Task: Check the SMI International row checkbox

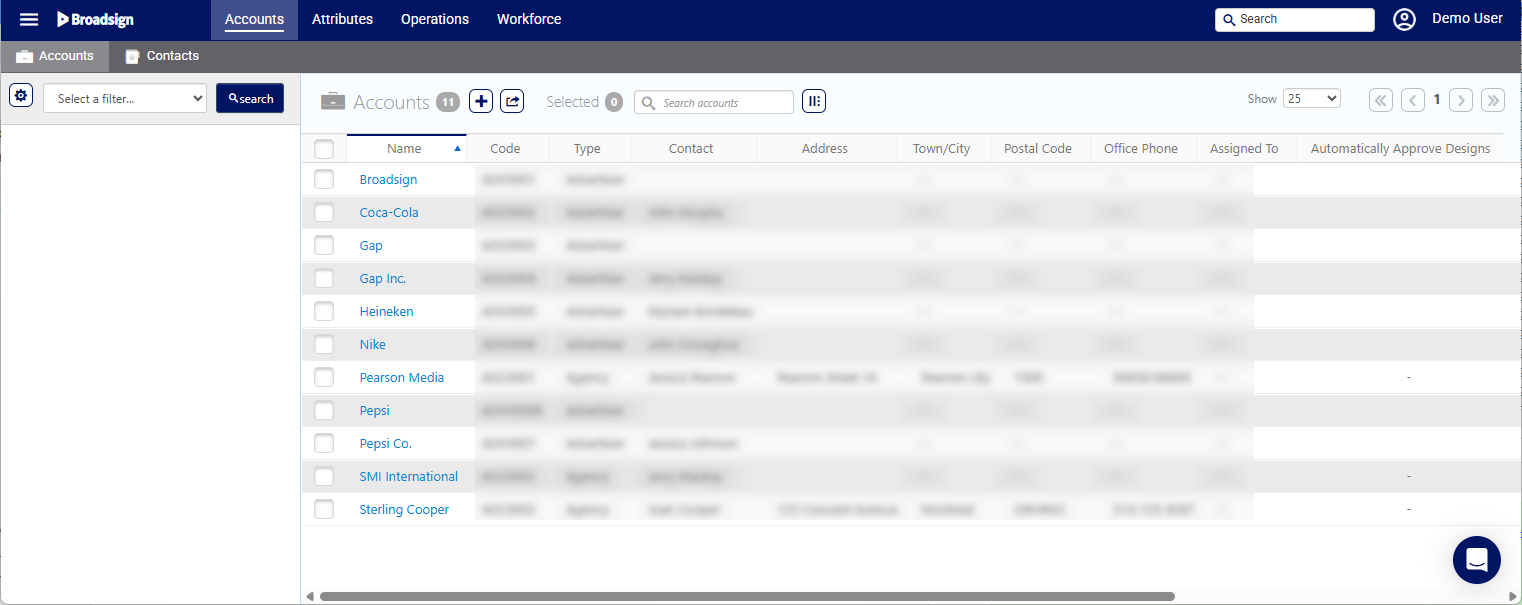Action: pos(324,477)
